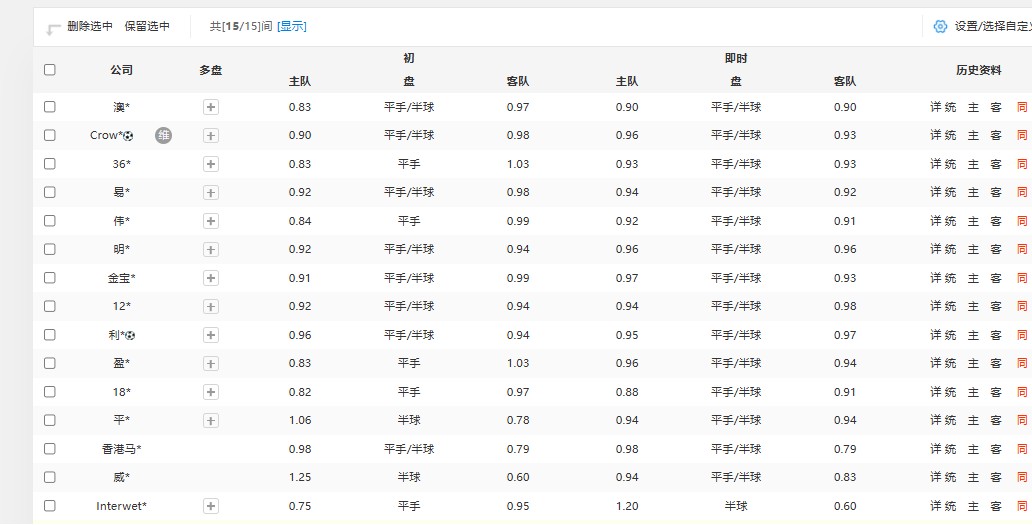Expand multi-odds plus for 盈*
The height and width of the screenshot is (525, 1032).
click(x=211, y=364)
